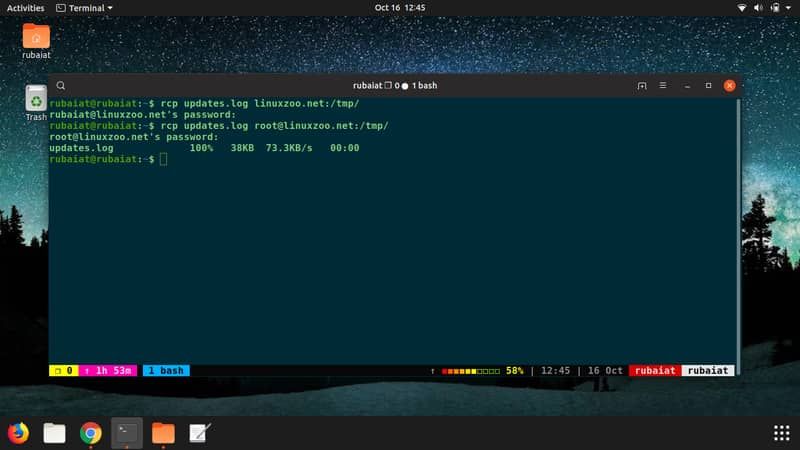Viewport: 800px width, 450px height.
Task: Open the Trash icon on desktop
Action: coord(36,100)
